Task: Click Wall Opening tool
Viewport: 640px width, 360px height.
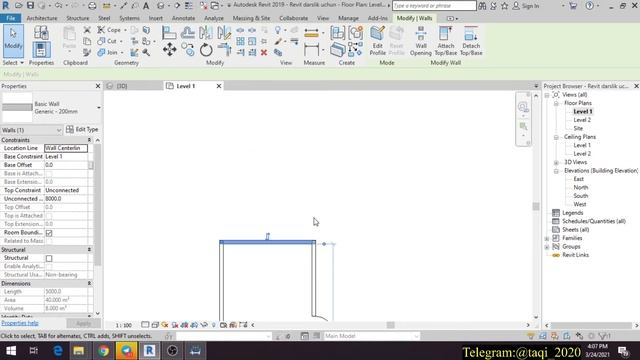Action: pyautogui.click(x=421, y=41)
